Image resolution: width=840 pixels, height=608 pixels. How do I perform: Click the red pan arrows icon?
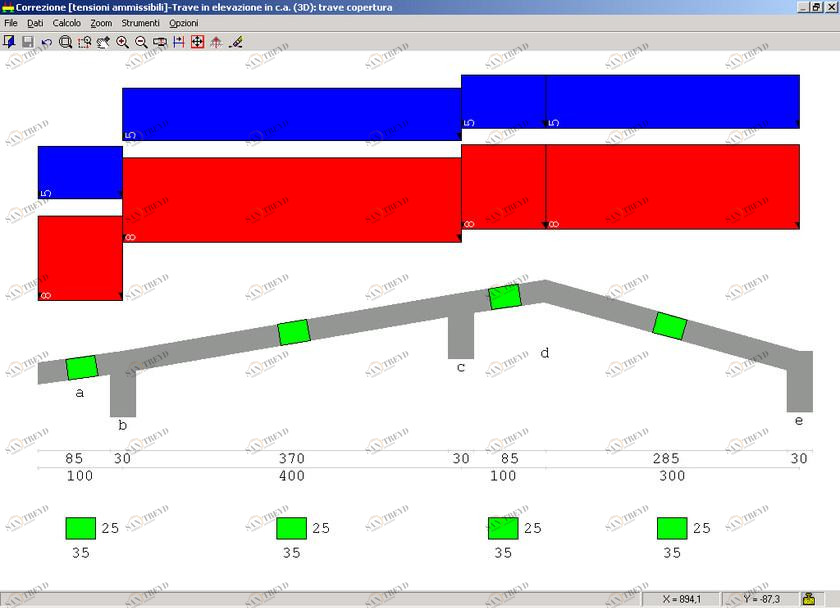197,42
